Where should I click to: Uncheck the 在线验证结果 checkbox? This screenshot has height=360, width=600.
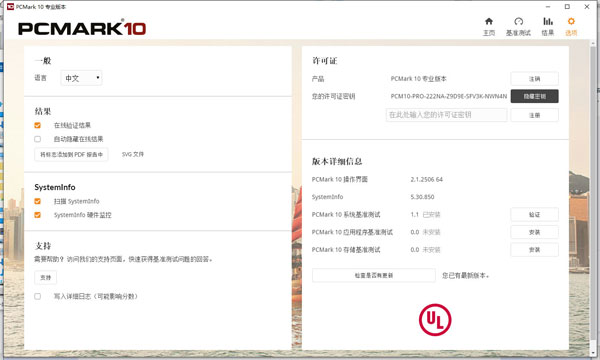click(38, 125)
